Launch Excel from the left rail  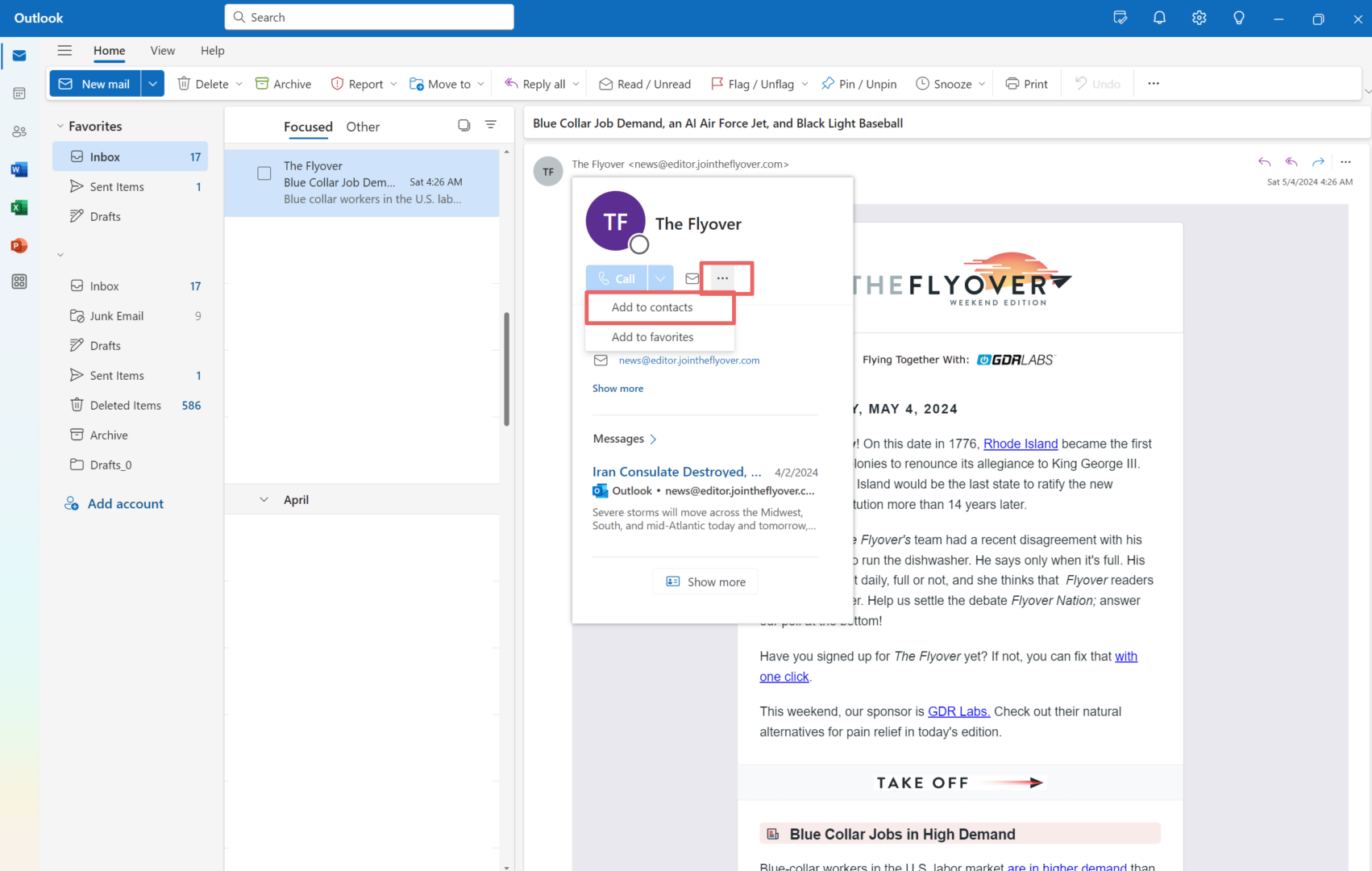tap(19, 207)
